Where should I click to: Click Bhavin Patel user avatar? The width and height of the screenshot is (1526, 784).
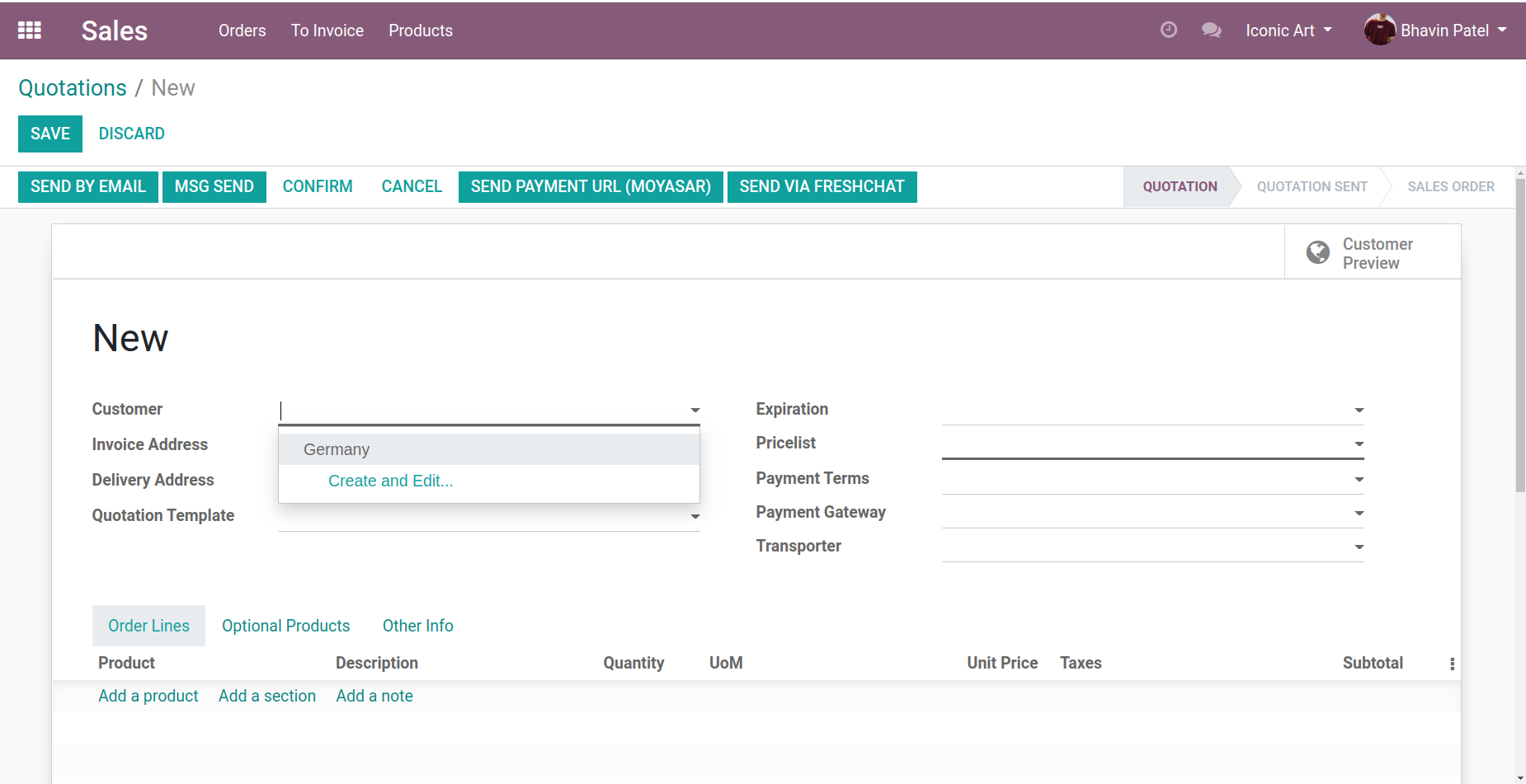1380,31
